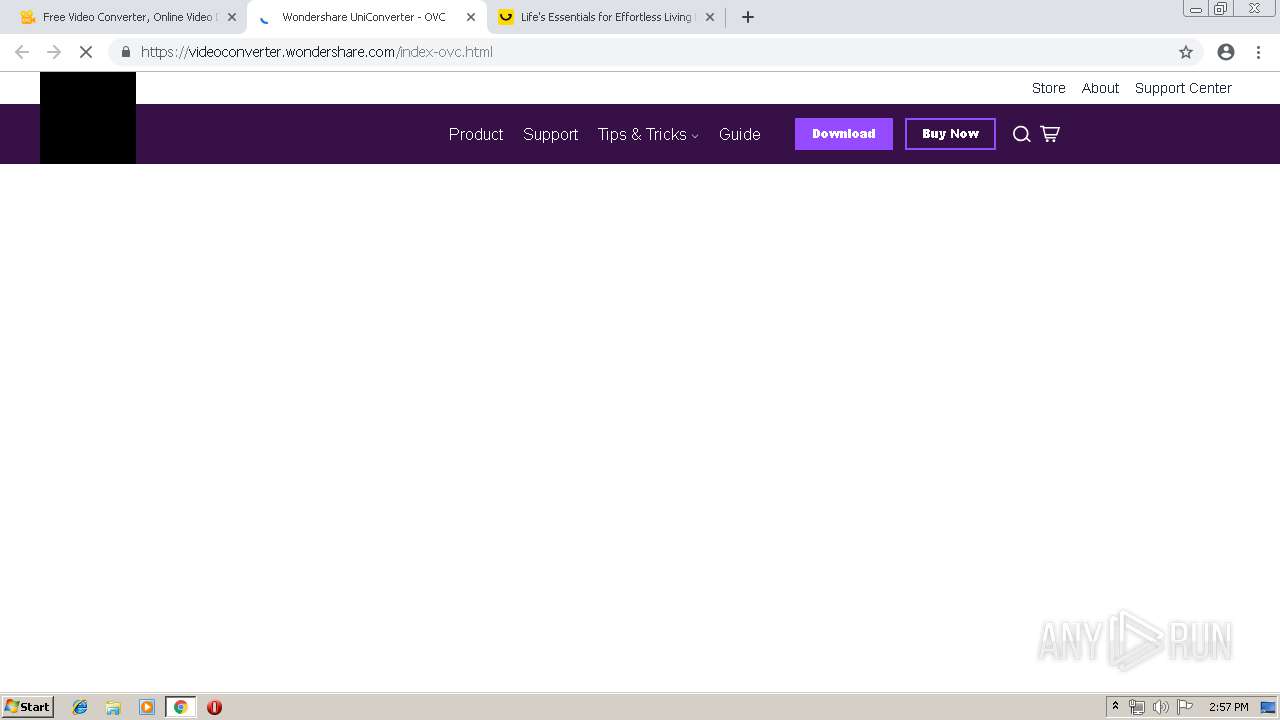Image resolution: width=1280 pixels, height=720 pixels.
Task: Open the red Opera-style taskbar icon
Action: point(214,707)
